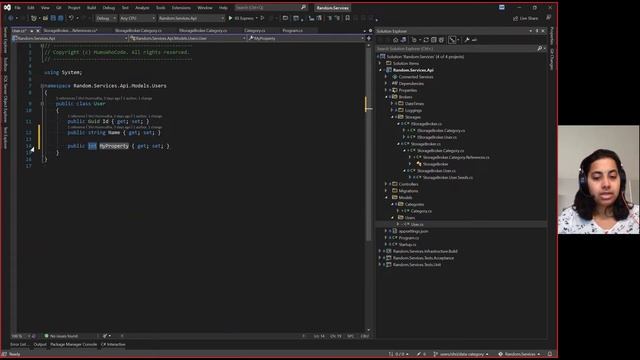The height and width of the screenshot is (360, 640).
Task: Click Solution Explorer Collapse All icon
Action: point(433,40)
